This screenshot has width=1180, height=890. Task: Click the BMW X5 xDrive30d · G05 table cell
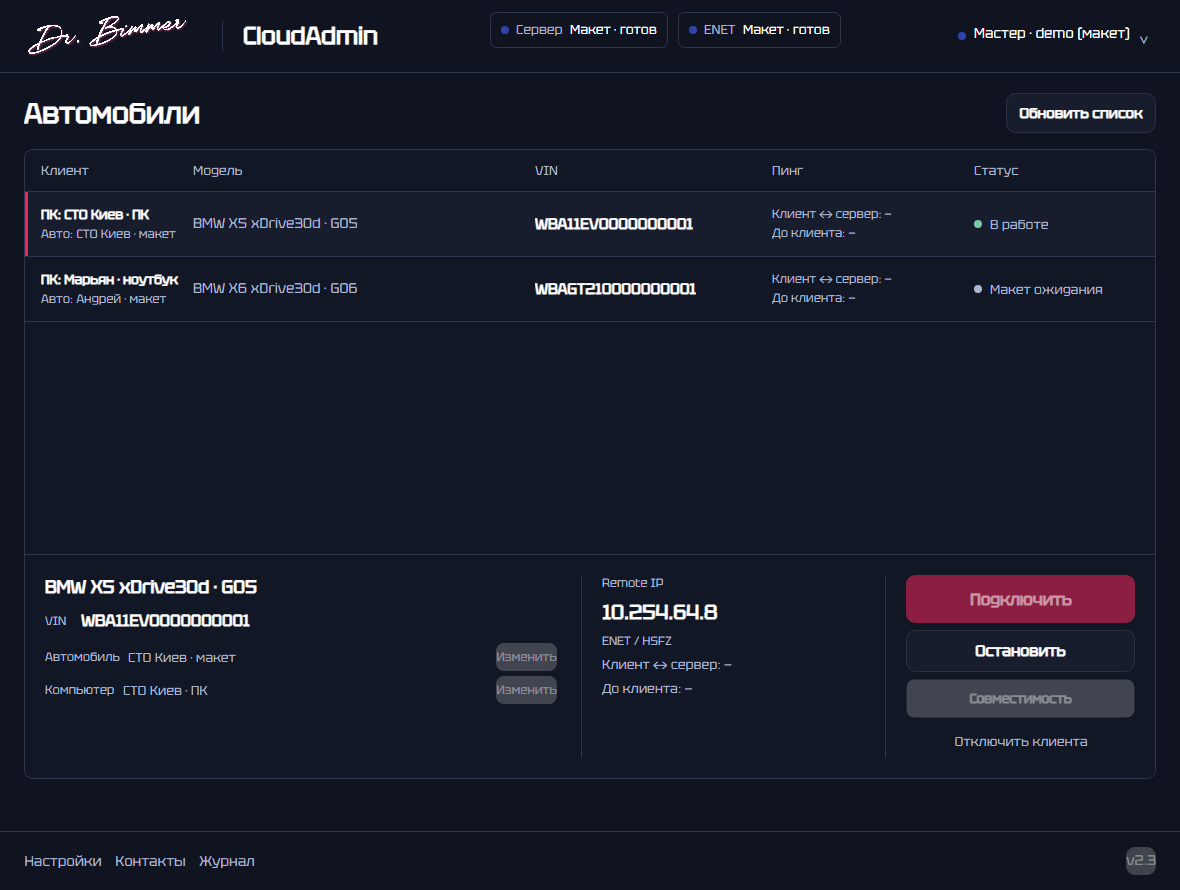pos(275,223)
